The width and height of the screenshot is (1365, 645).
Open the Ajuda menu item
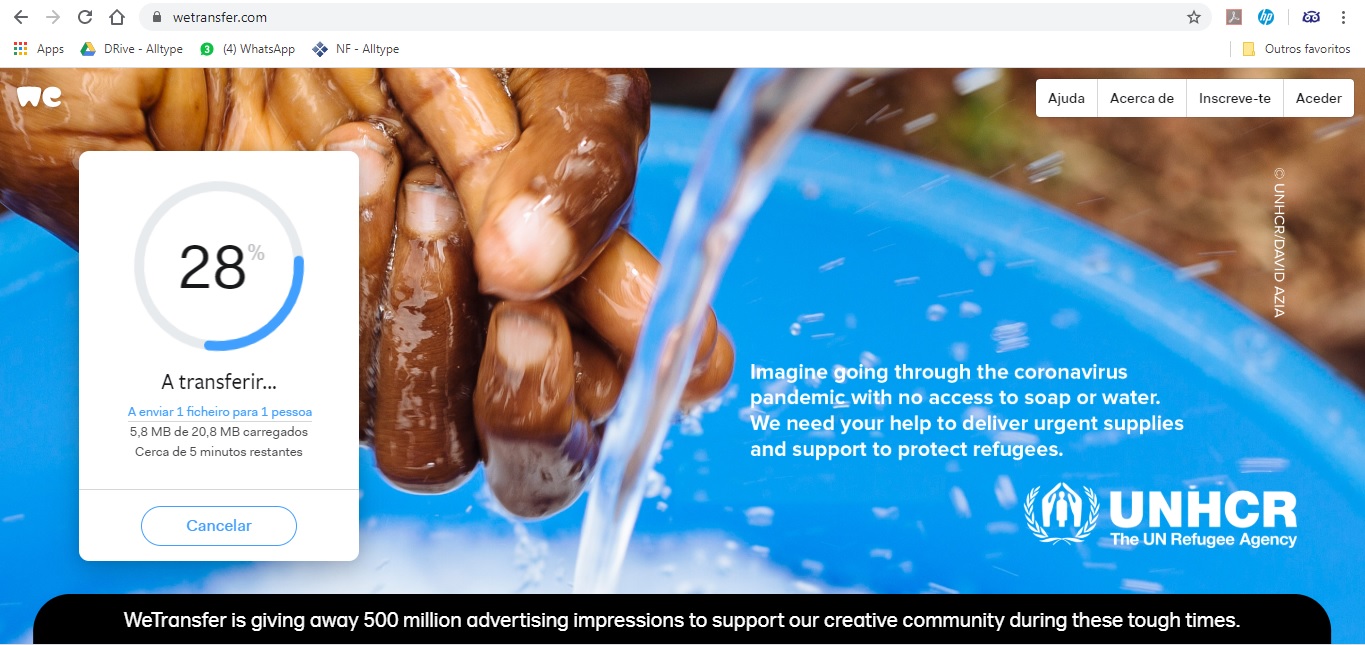click(x=1066, y=98)
